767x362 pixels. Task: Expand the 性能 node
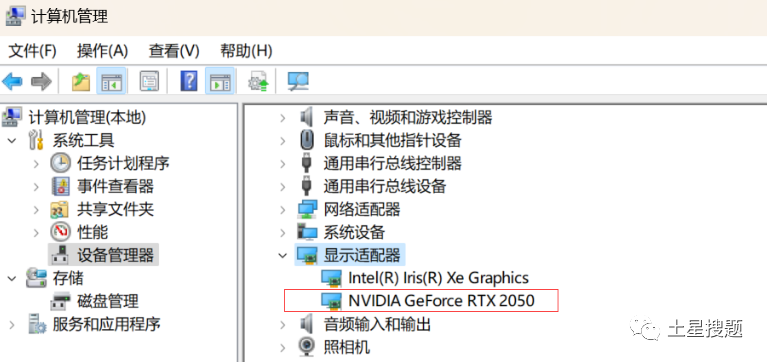click(x=36, y=232)
